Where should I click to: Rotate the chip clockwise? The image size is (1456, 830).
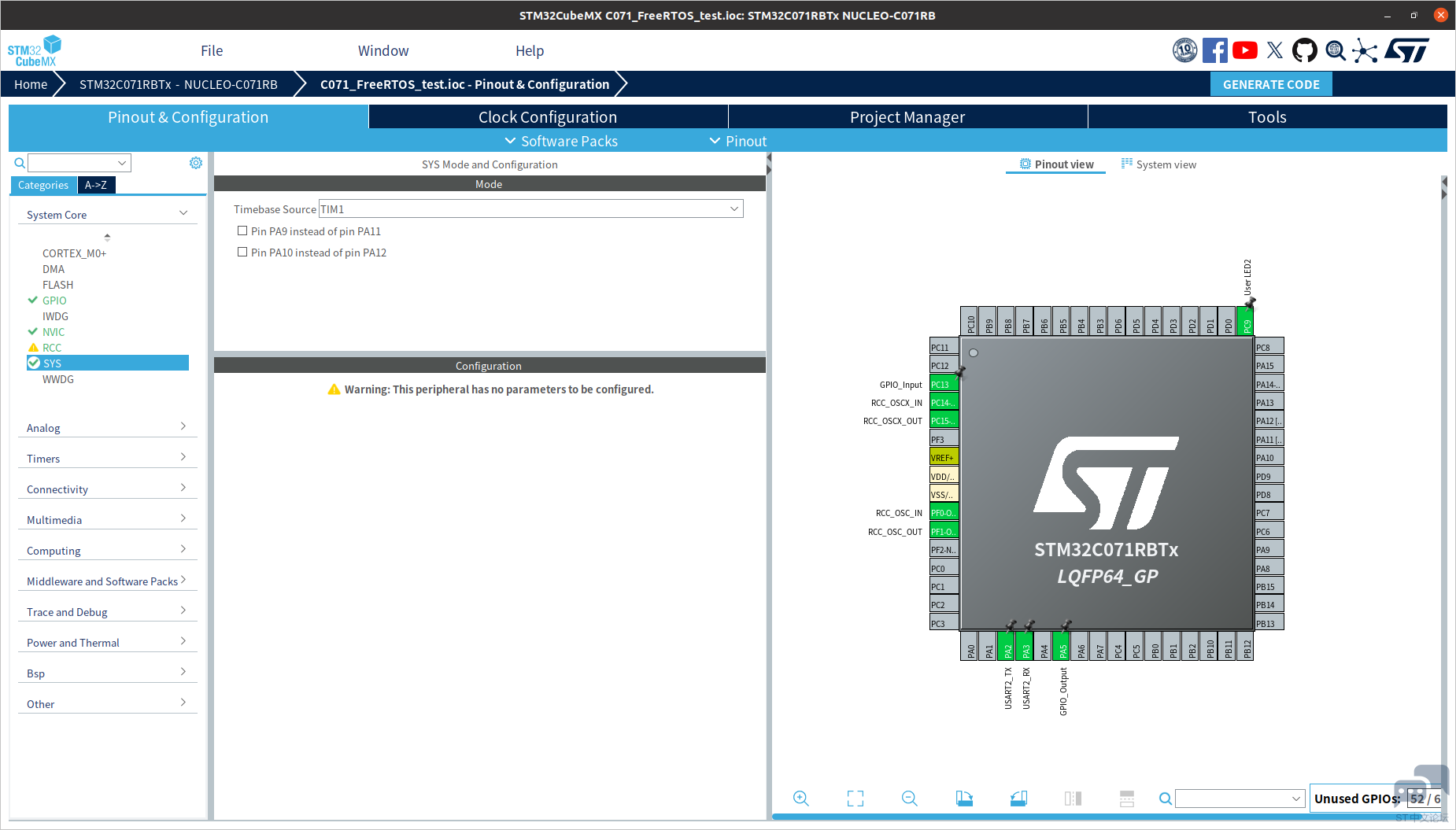(964, 799)
